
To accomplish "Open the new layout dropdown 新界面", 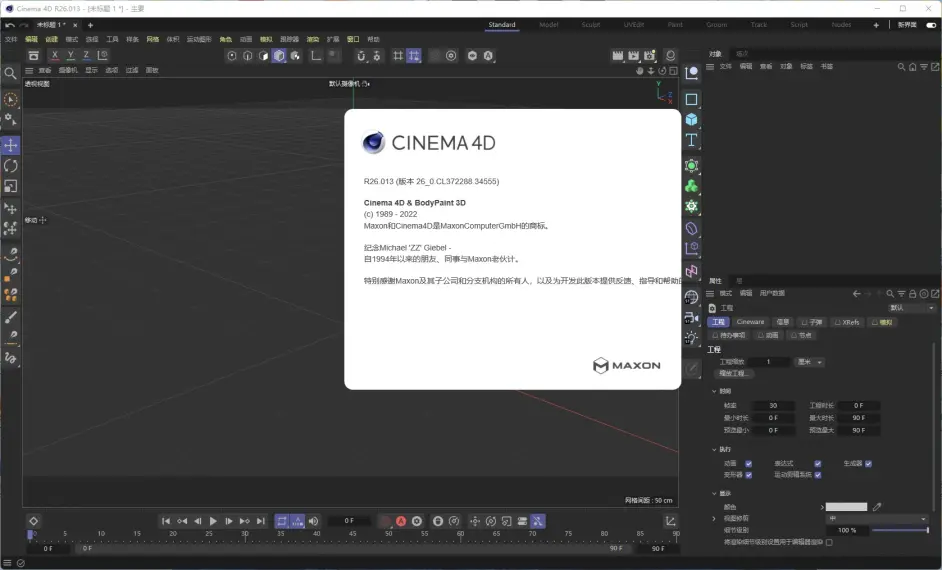I will 907,25.
